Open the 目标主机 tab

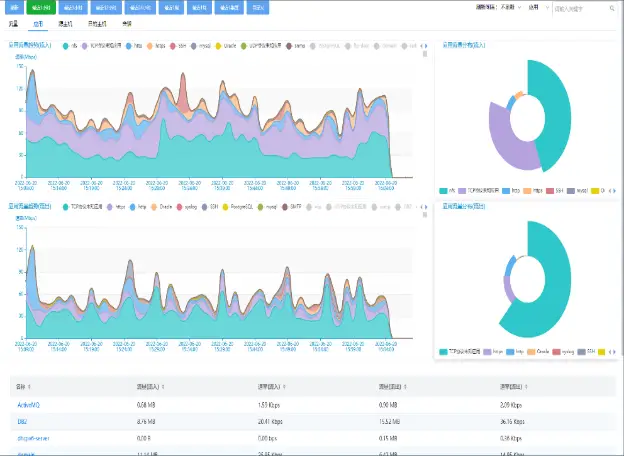coord(97,22)
